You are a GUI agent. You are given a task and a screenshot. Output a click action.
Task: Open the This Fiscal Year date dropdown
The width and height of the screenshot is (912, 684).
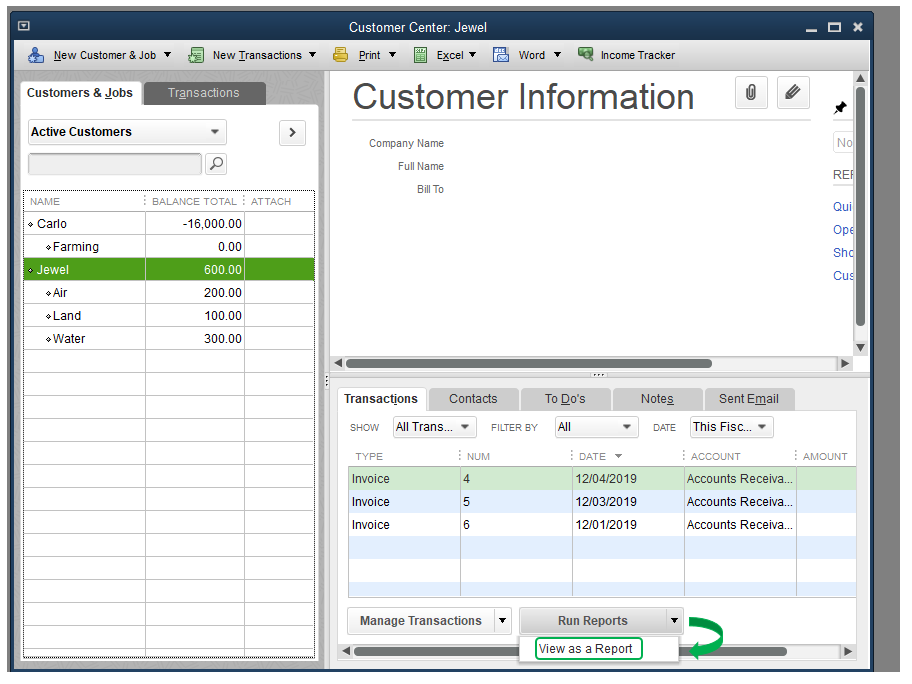tap(731, 426)
